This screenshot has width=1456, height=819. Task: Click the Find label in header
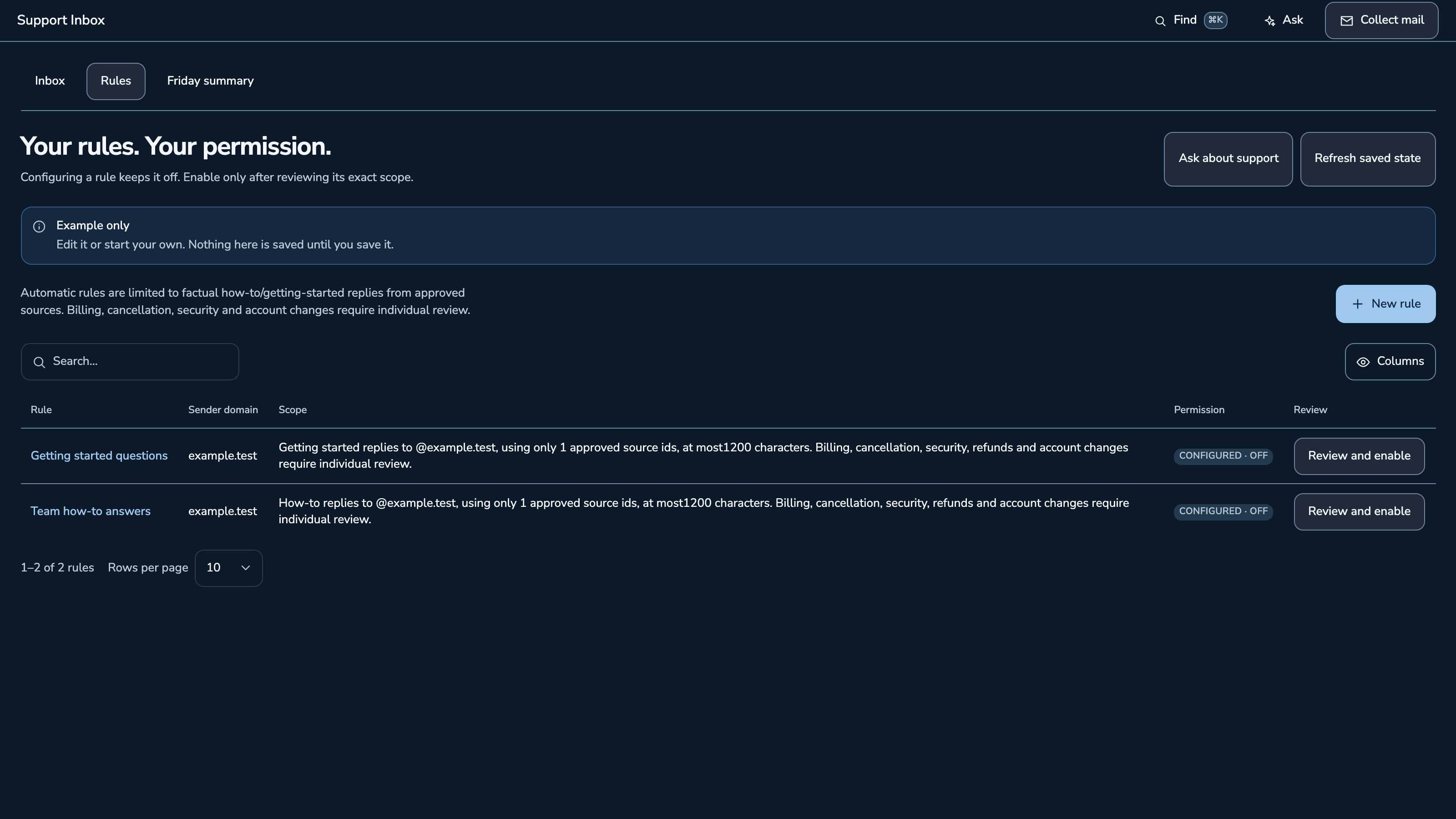tap(1185, 20)
